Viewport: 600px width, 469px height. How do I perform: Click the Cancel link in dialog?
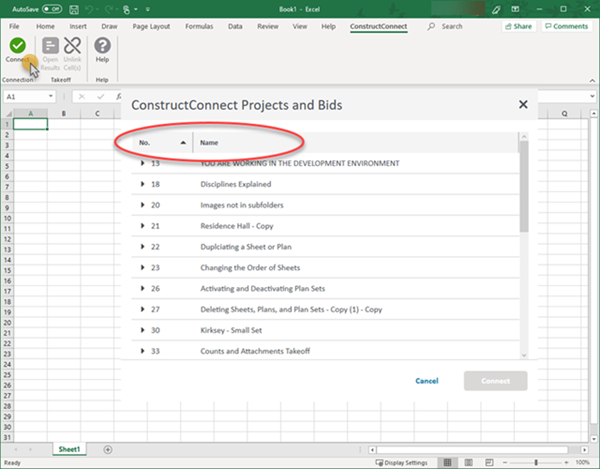tap(427, 381)
